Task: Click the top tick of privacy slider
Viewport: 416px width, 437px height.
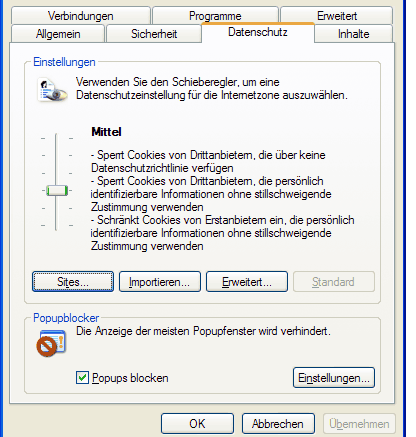Action: pyautogui.click(x=57, y=138)
